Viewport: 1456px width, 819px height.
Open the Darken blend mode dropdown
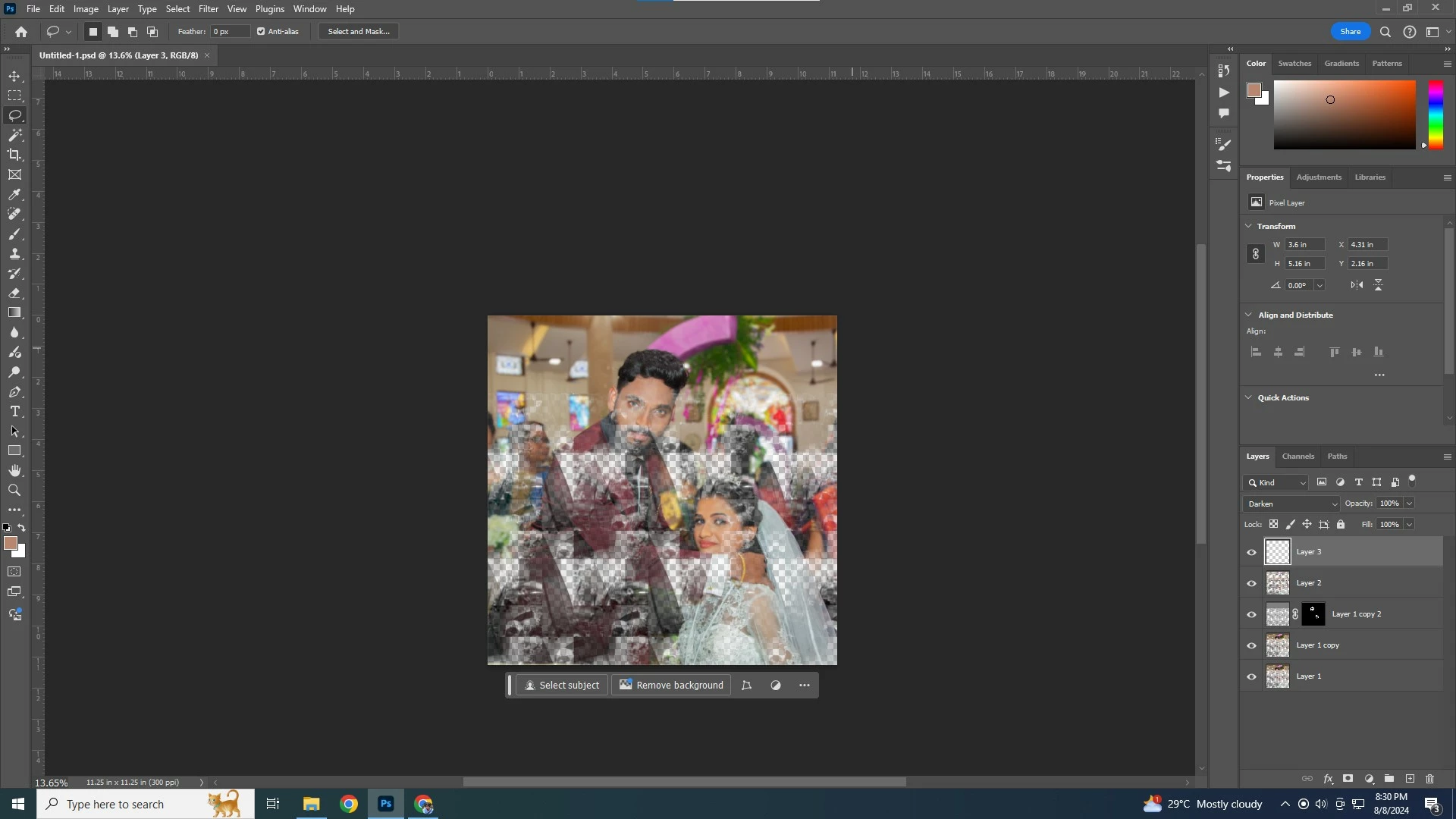pos(1291,504)
